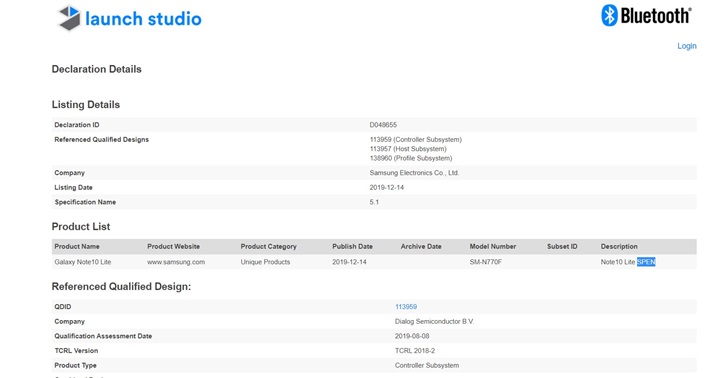This screenshot has height=378, width=728.
Task: Click the Specification Name label
Action: point(85,202)
